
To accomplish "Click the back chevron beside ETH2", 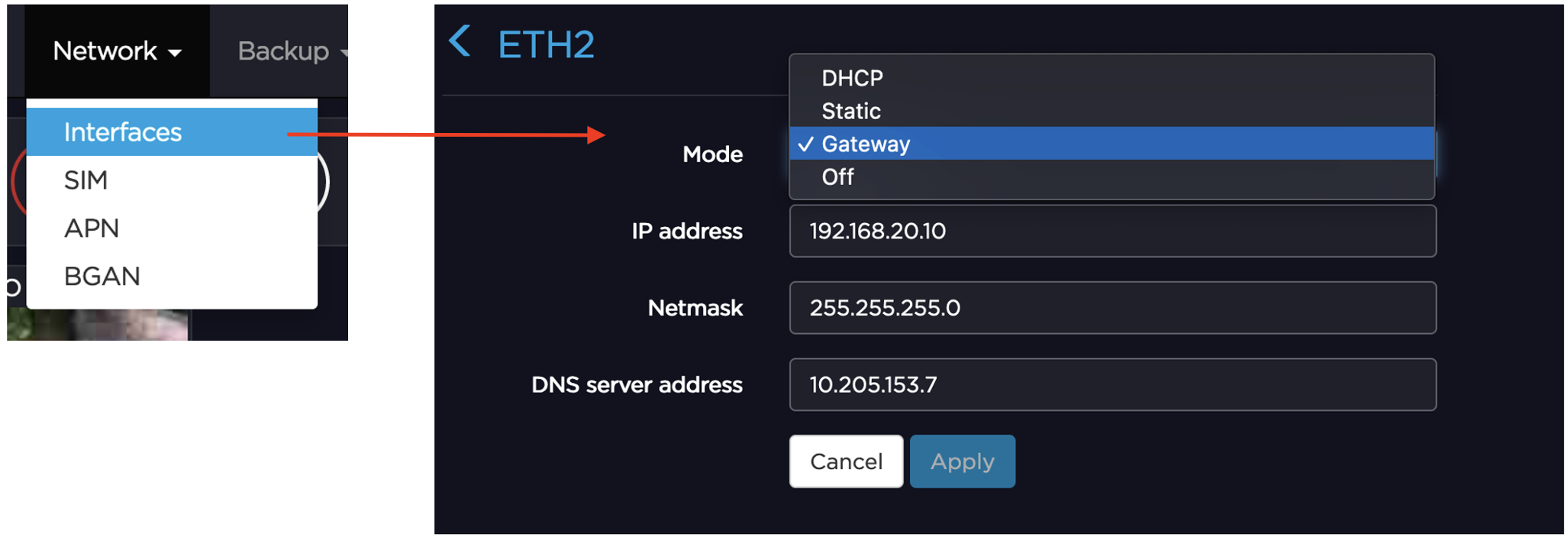I will pos(460,41).
